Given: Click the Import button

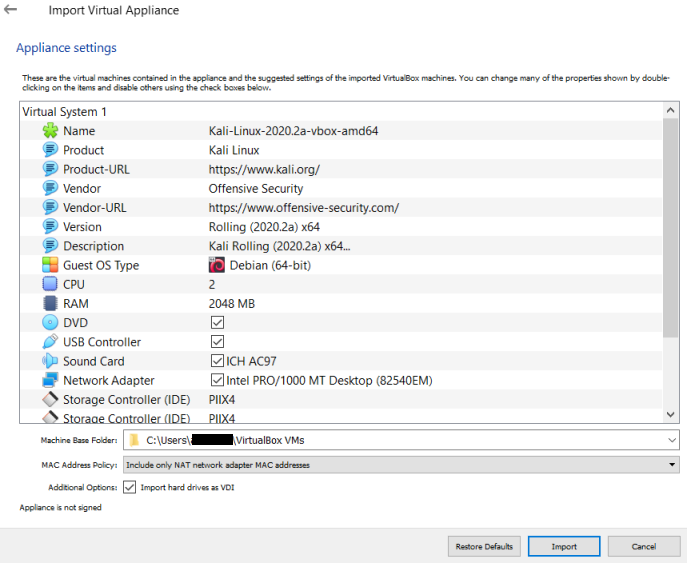Looking at the screenshot, I should pos(564,546).
